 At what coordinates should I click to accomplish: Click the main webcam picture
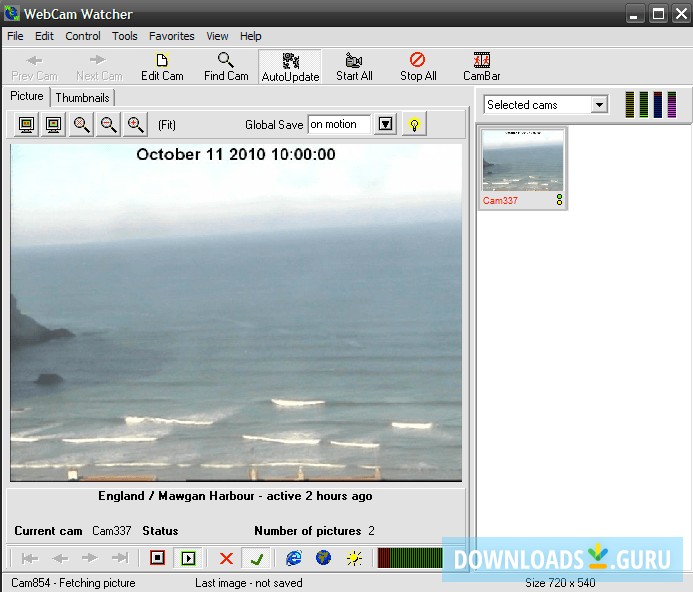pyautogui.click(x=236, y=312)
